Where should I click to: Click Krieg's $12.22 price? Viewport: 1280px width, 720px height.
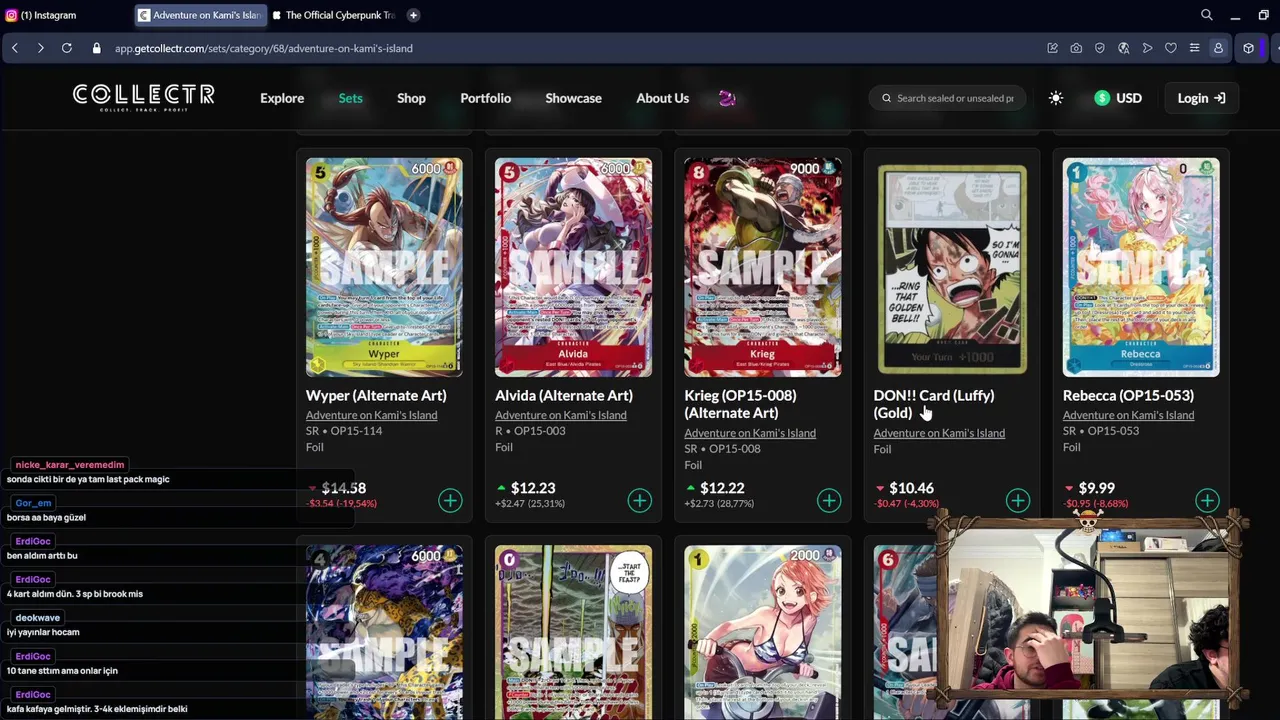[722, 488]
